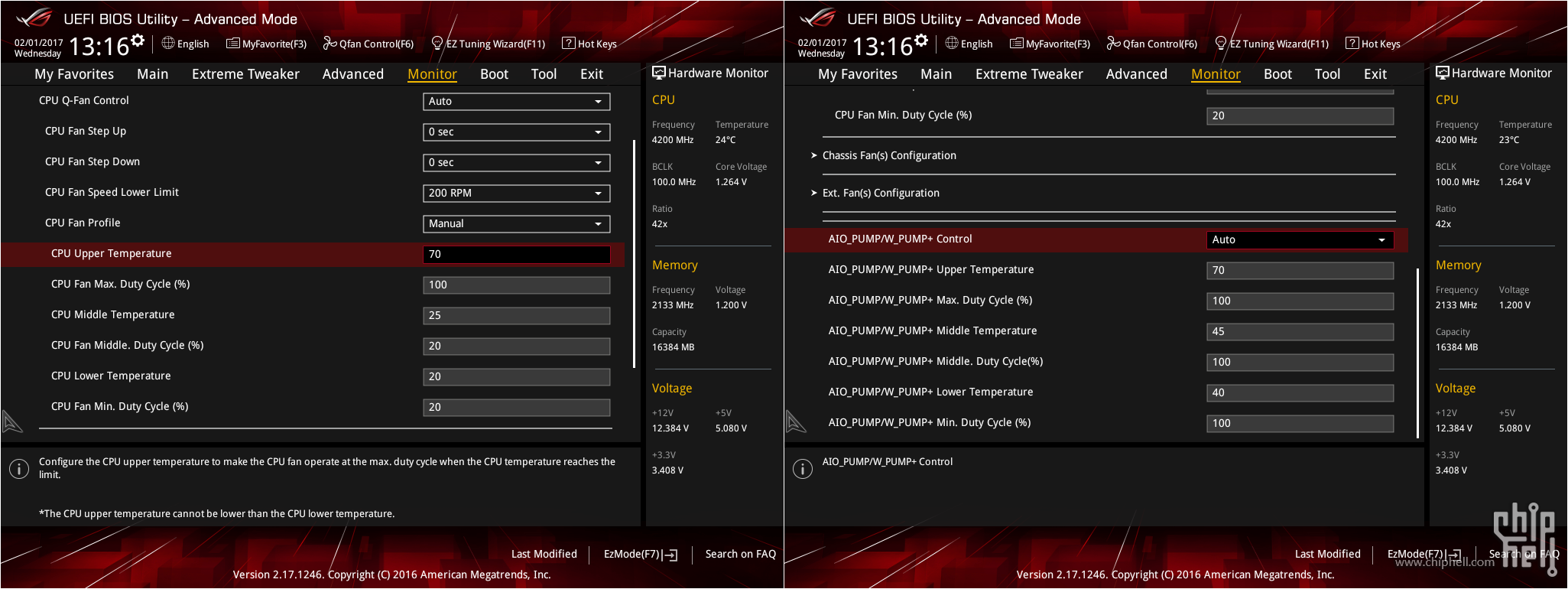The height and width of the screenshot is (589, 1568).
Task: Open Qfan Control(F6) in right window
Action: 1152,44
